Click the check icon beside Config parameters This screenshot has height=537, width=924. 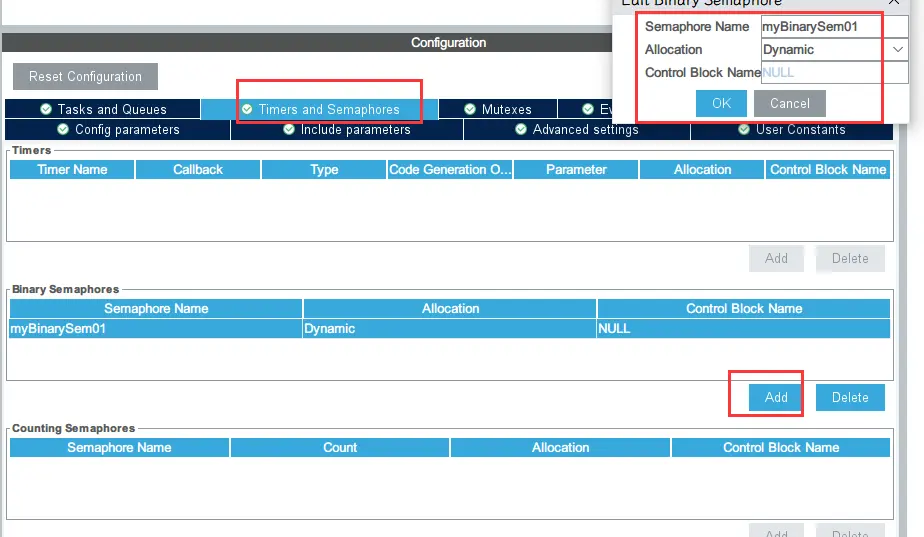[x=63, y=129]
